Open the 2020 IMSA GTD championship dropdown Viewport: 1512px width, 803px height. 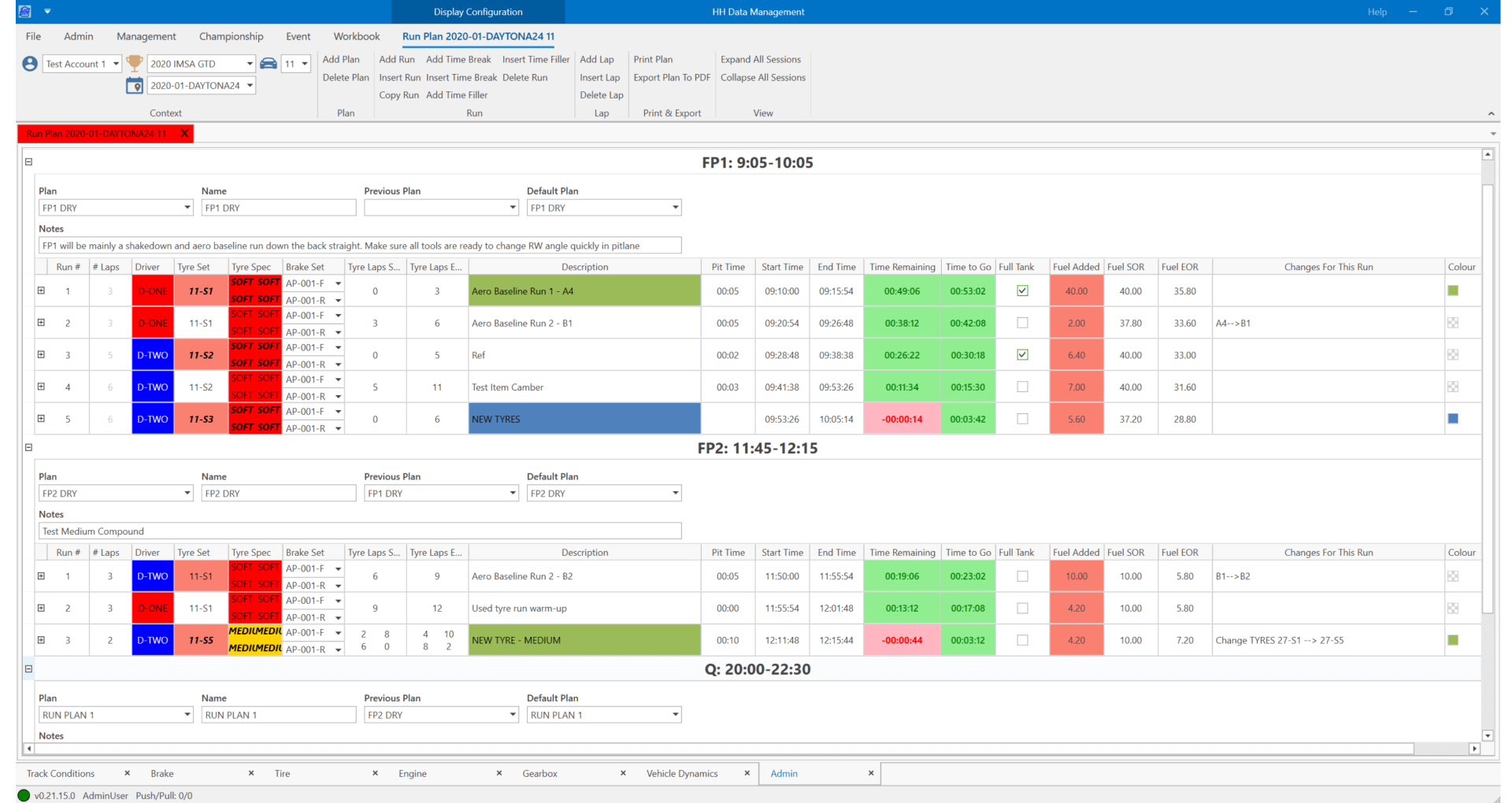click(250, 64)
